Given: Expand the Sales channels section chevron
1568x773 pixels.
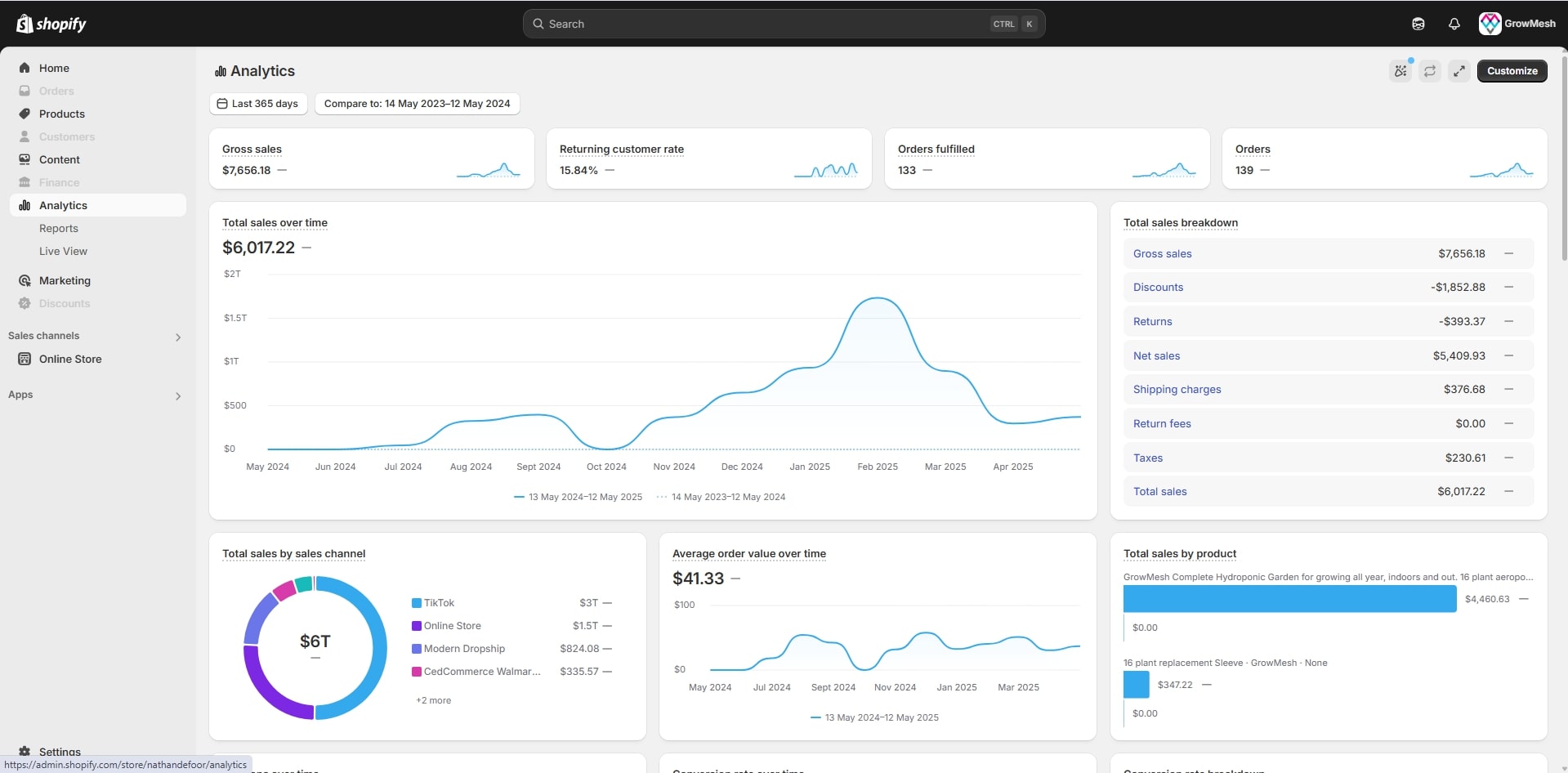Looking at the screenshot, I should [x=178, y=337].
